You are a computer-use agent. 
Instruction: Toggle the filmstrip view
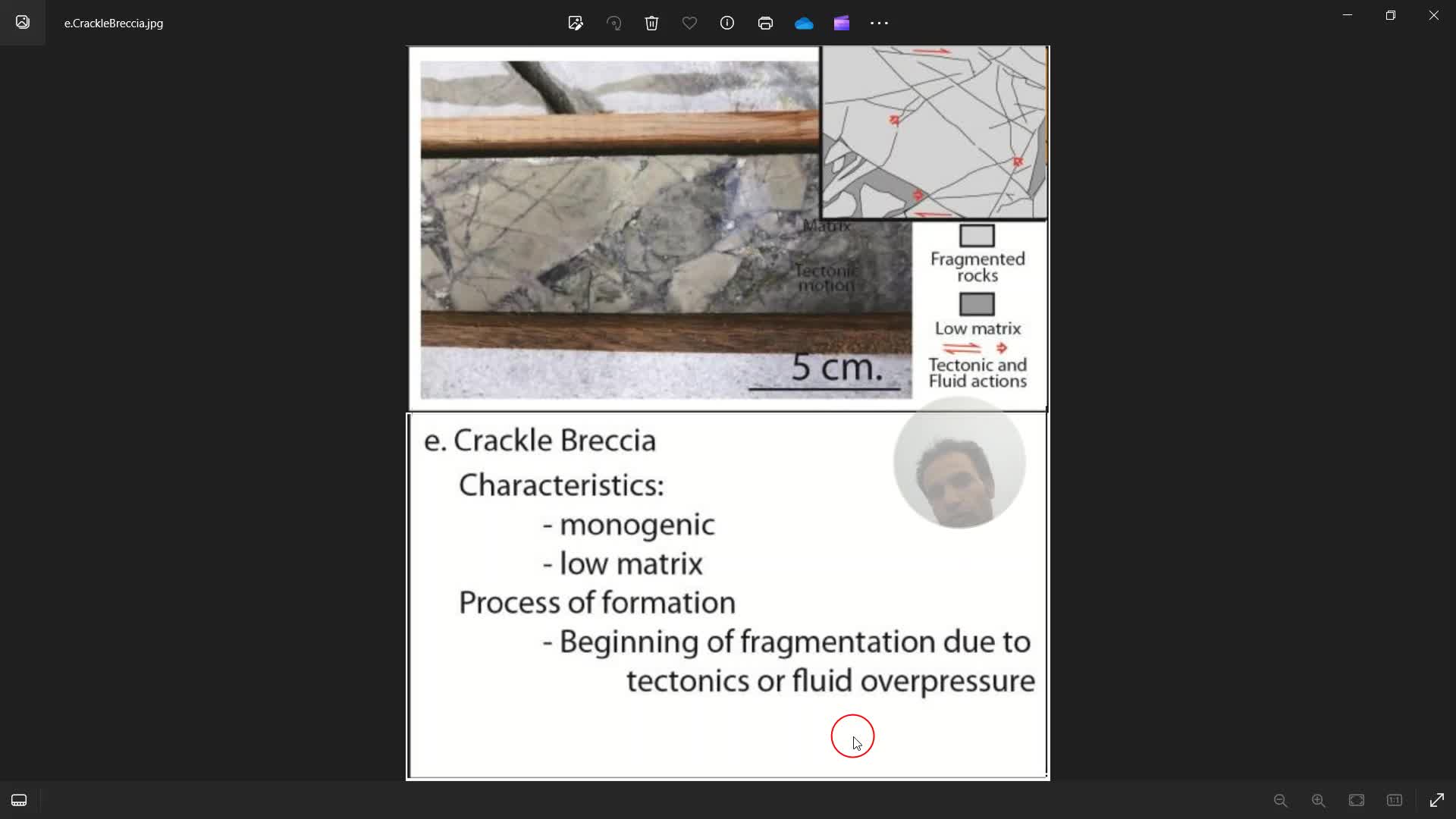coord(19,800)
